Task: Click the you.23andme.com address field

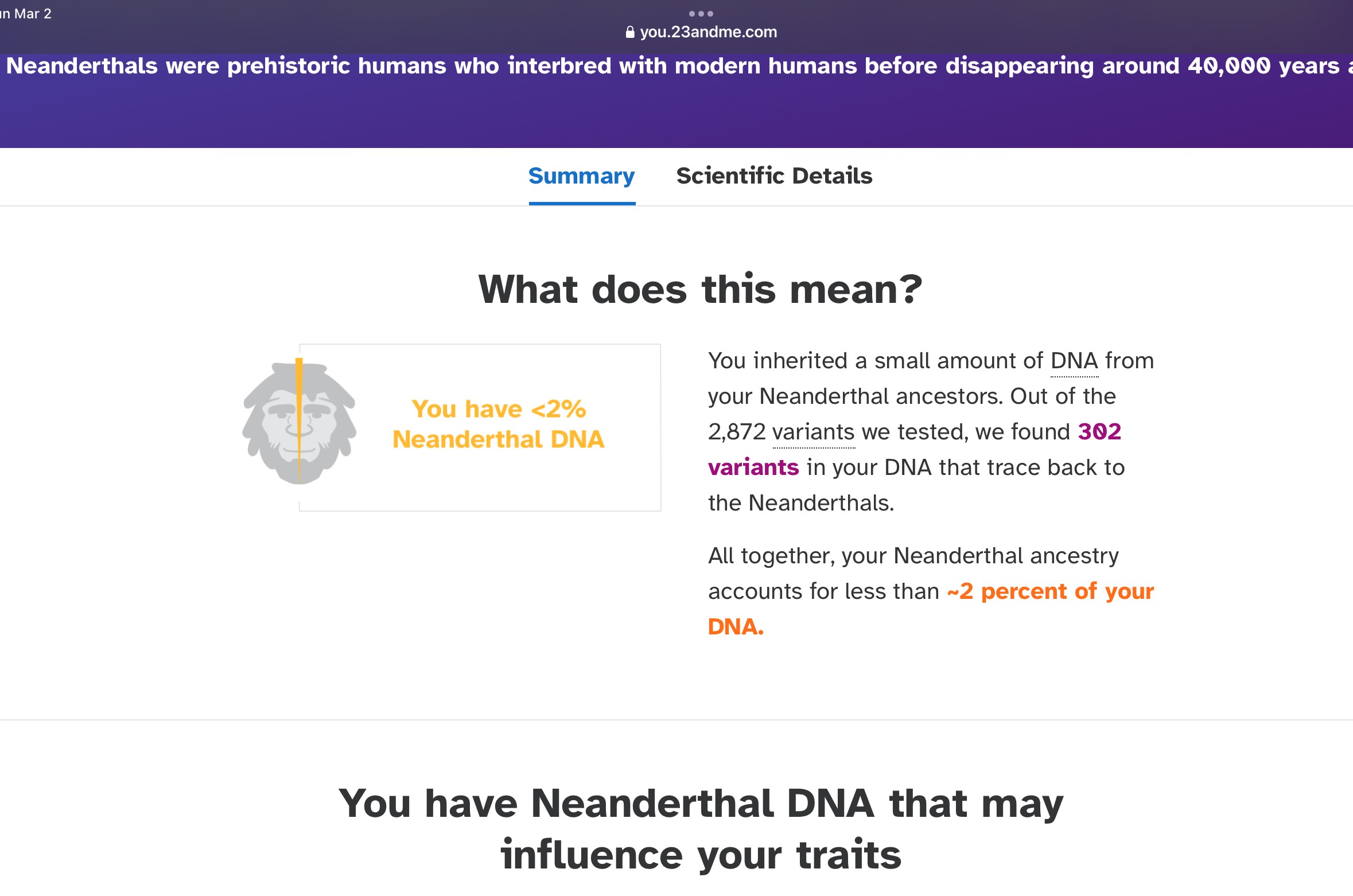Action: tap(708, 32)
